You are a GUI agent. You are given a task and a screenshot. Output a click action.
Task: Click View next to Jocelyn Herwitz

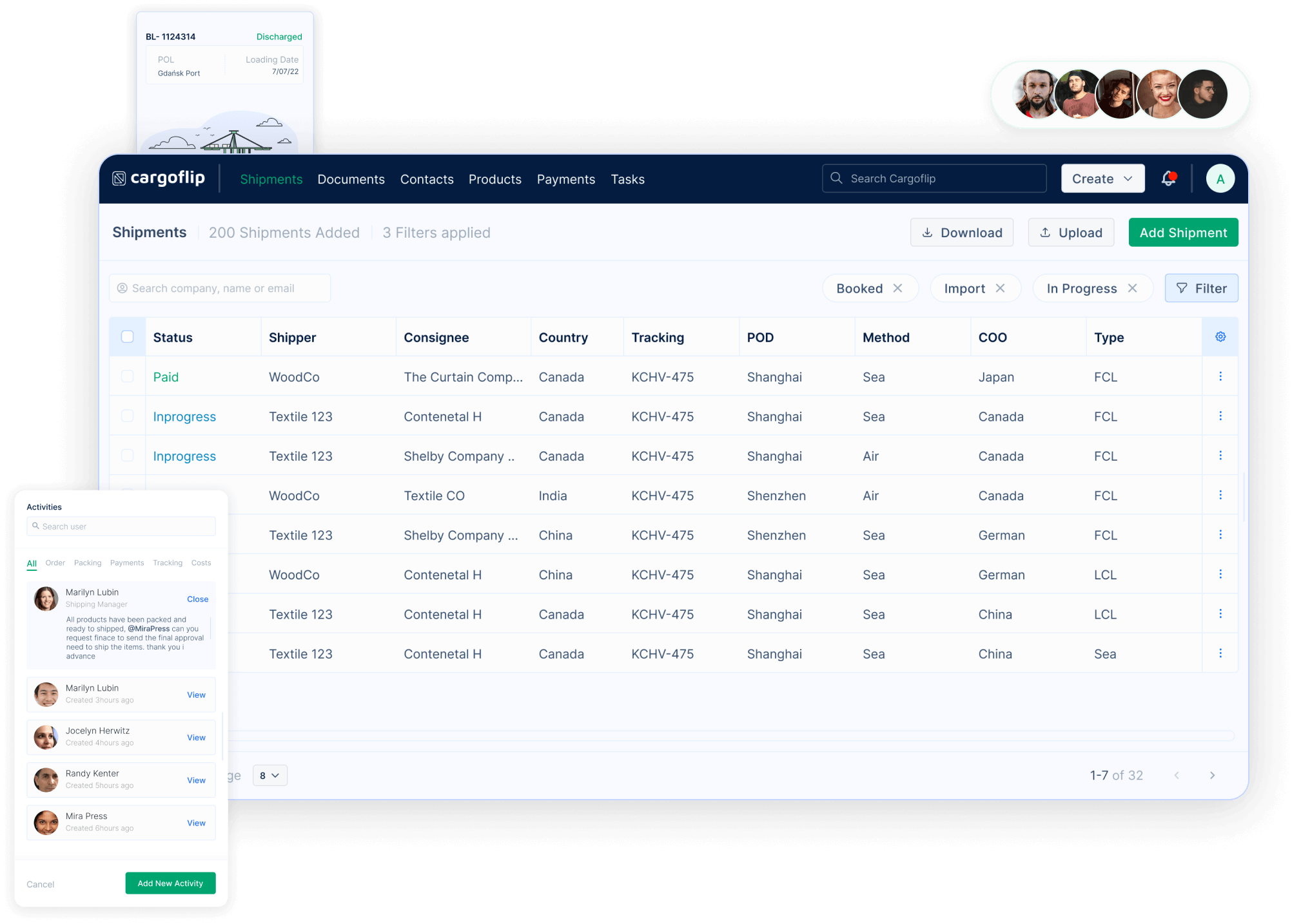click(x=196, y=737)
